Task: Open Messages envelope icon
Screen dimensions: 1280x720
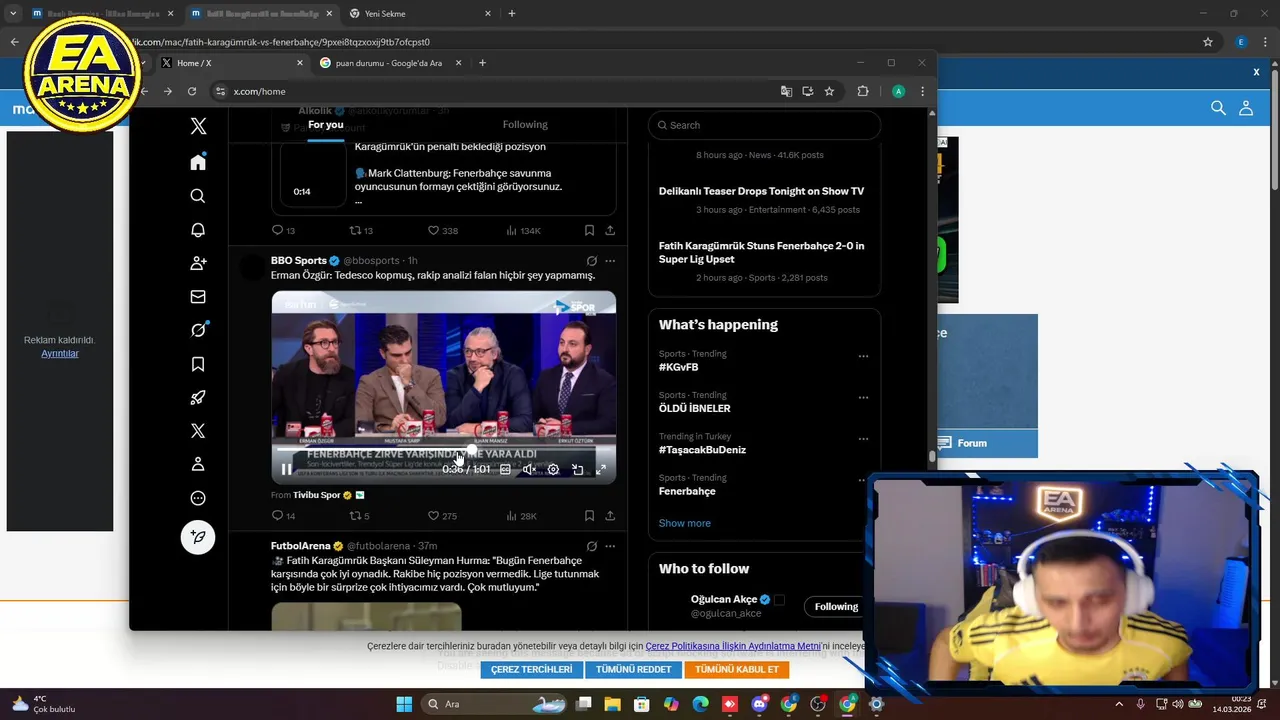Action: click(x=198, y=297)
